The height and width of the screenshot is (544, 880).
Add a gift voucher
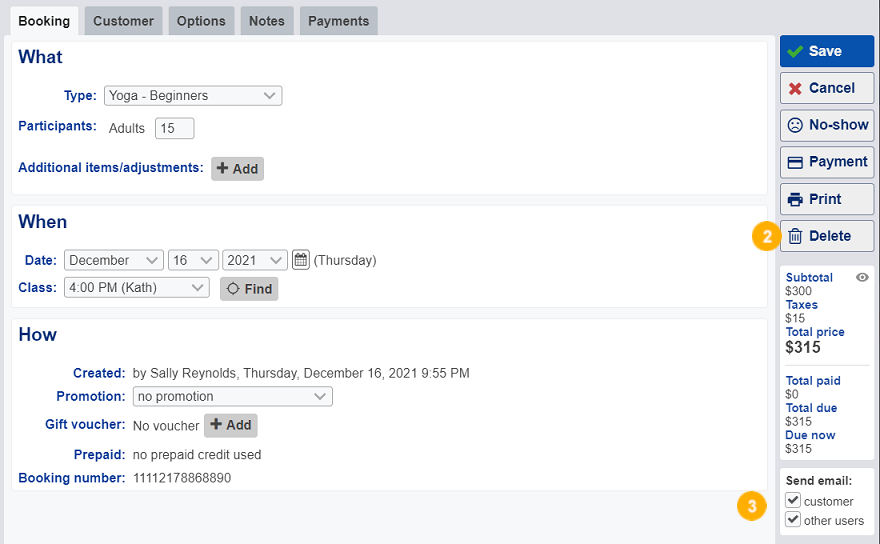(231, 426)
